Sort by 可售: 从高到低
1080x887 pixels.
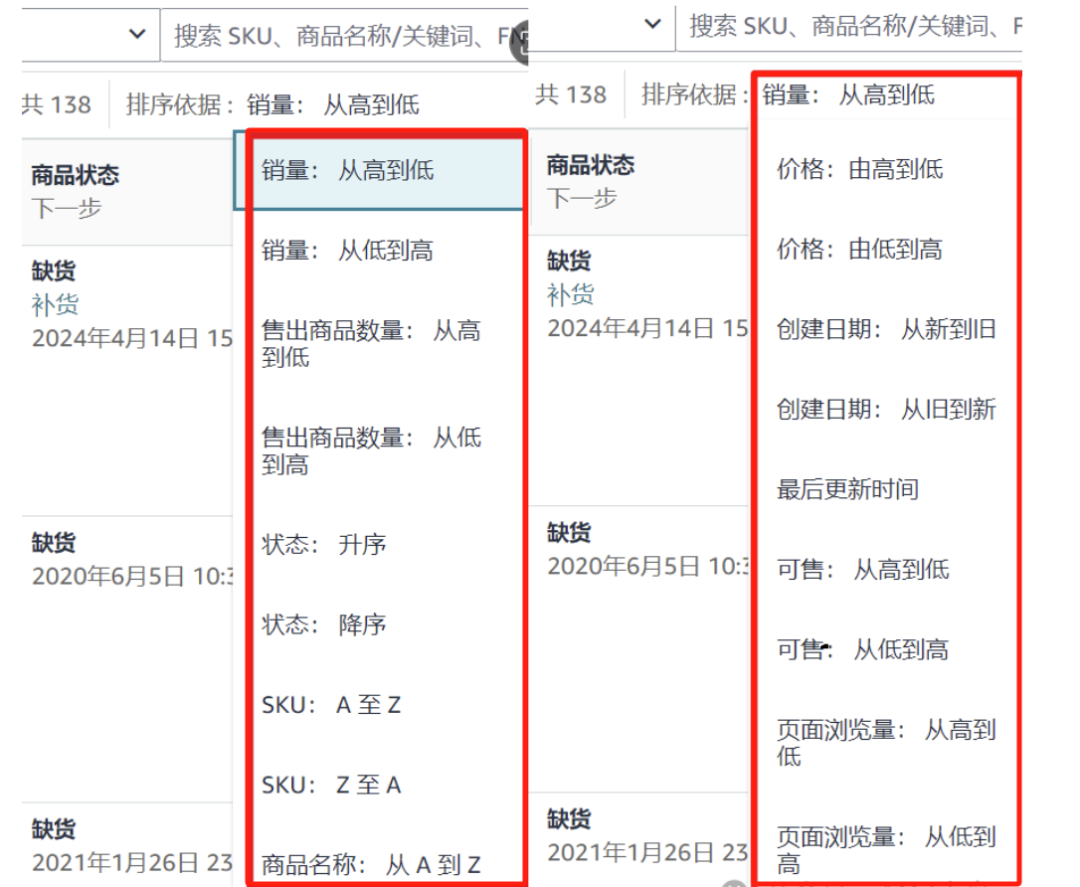863,570
